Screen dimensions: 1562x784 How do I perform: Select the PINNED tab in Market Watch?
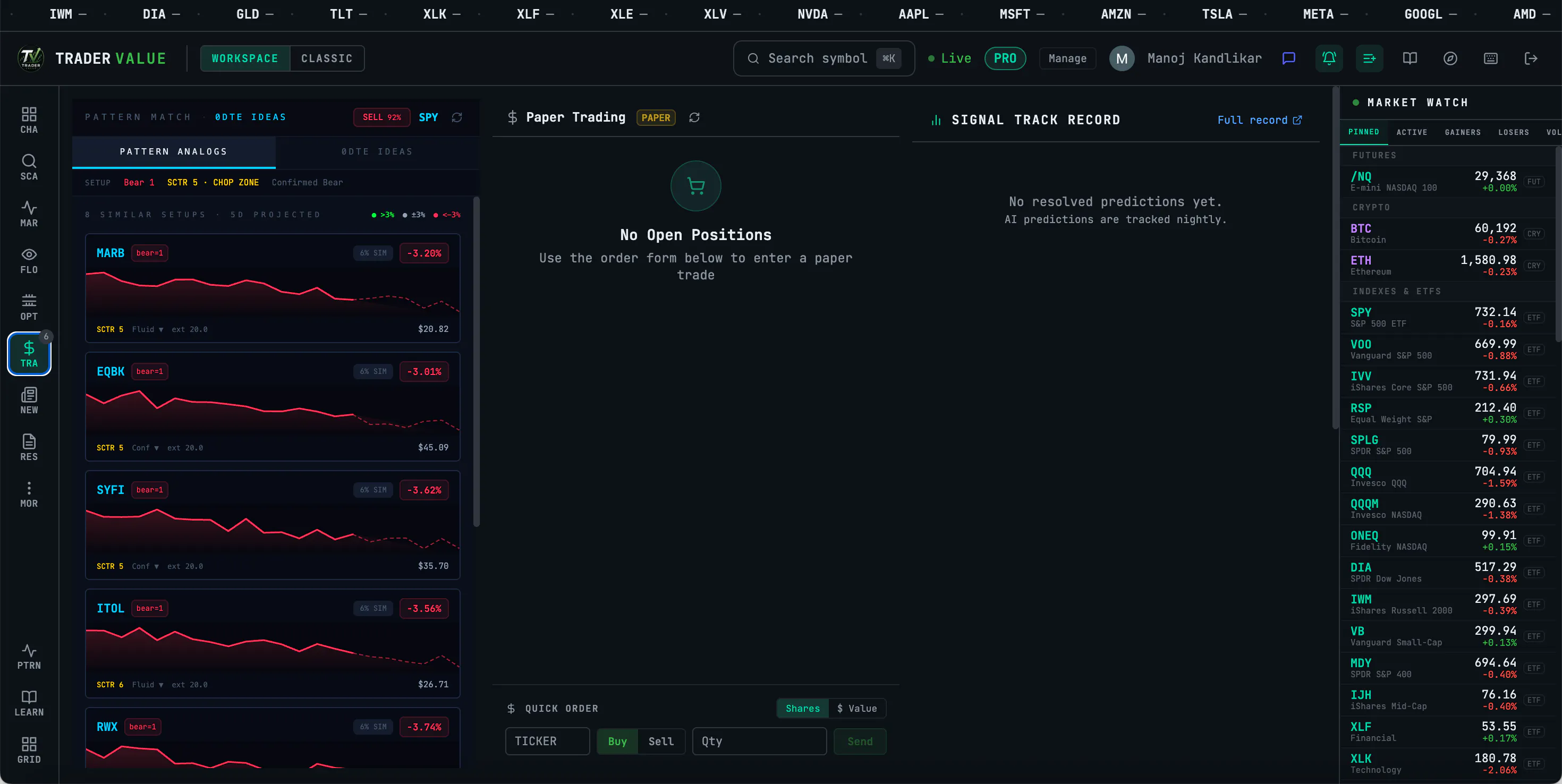point(1363,132)
